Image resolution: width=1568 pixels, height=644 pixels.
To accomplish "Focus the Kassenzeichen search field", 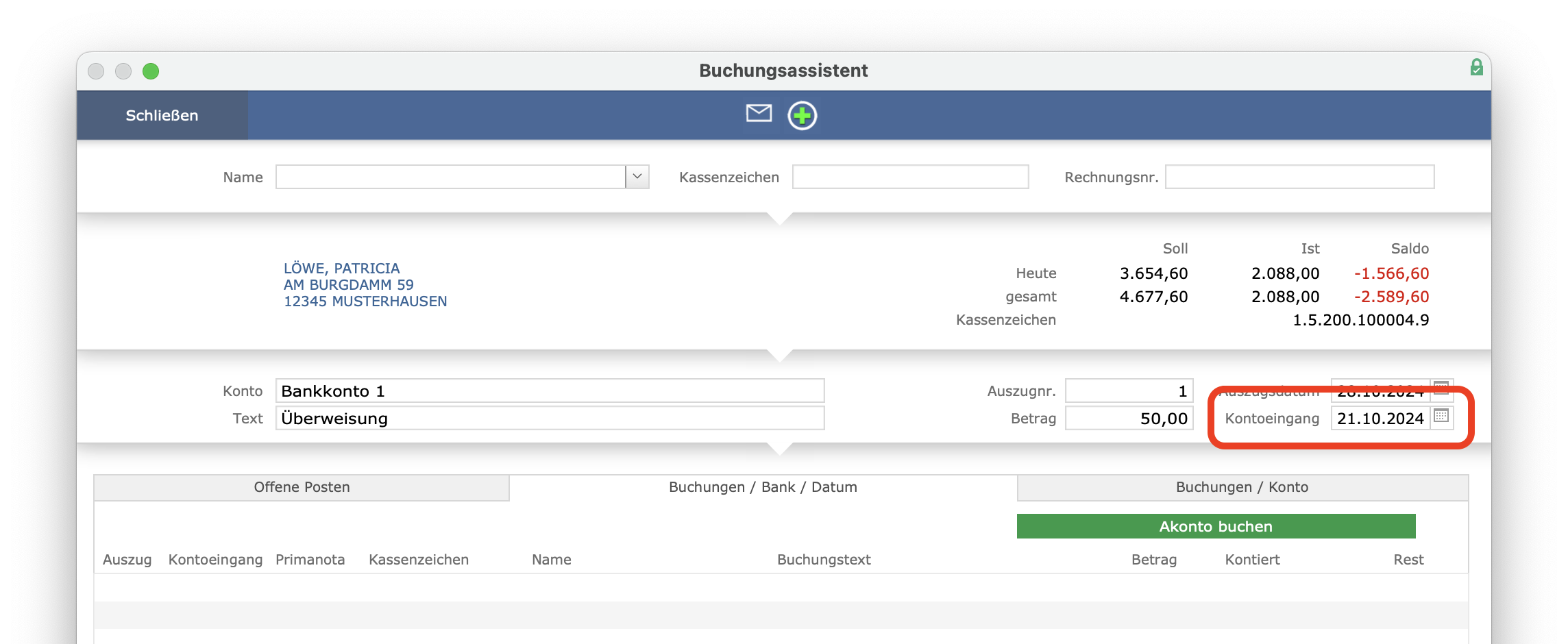I will pyautogui.click(x=910, y=177).
